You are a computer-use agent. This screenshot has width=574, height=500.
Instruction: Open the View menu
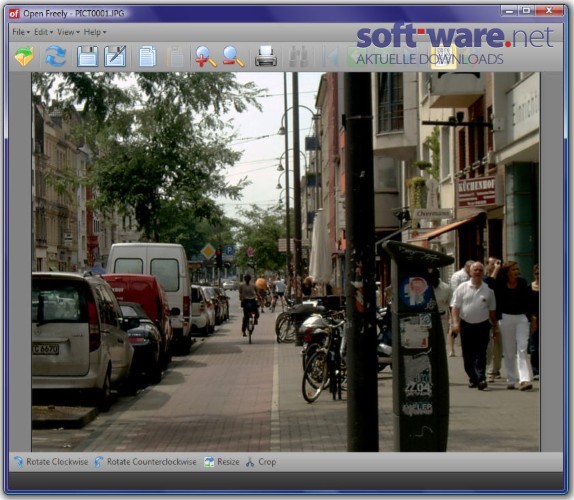(x=68, y=32)
